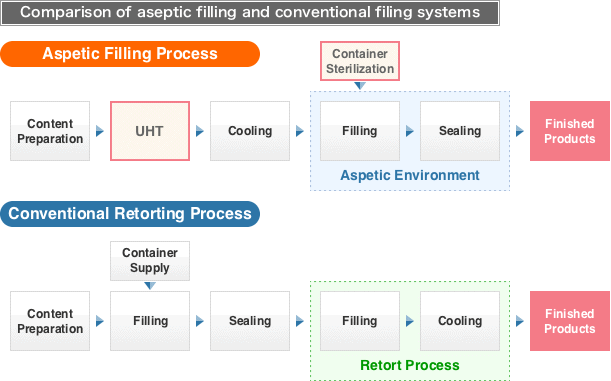Click the blue Conventional Retorting Process heading

[x=130, y=214]
